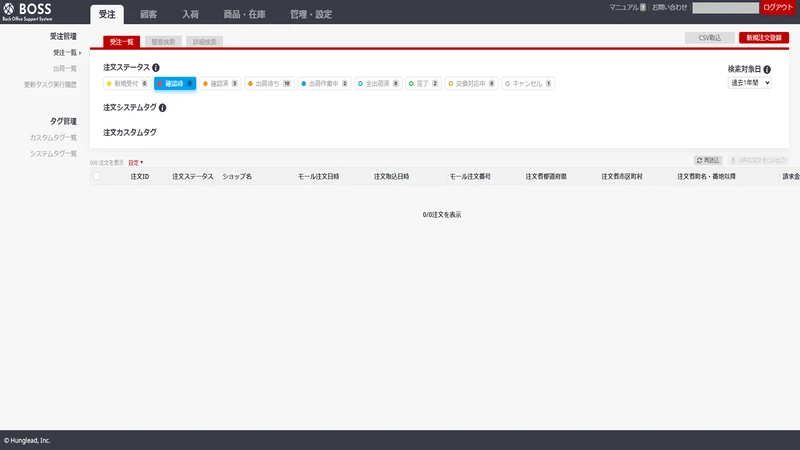
Task: Open the お問い合わせ link
Action: tap(669, 7)
